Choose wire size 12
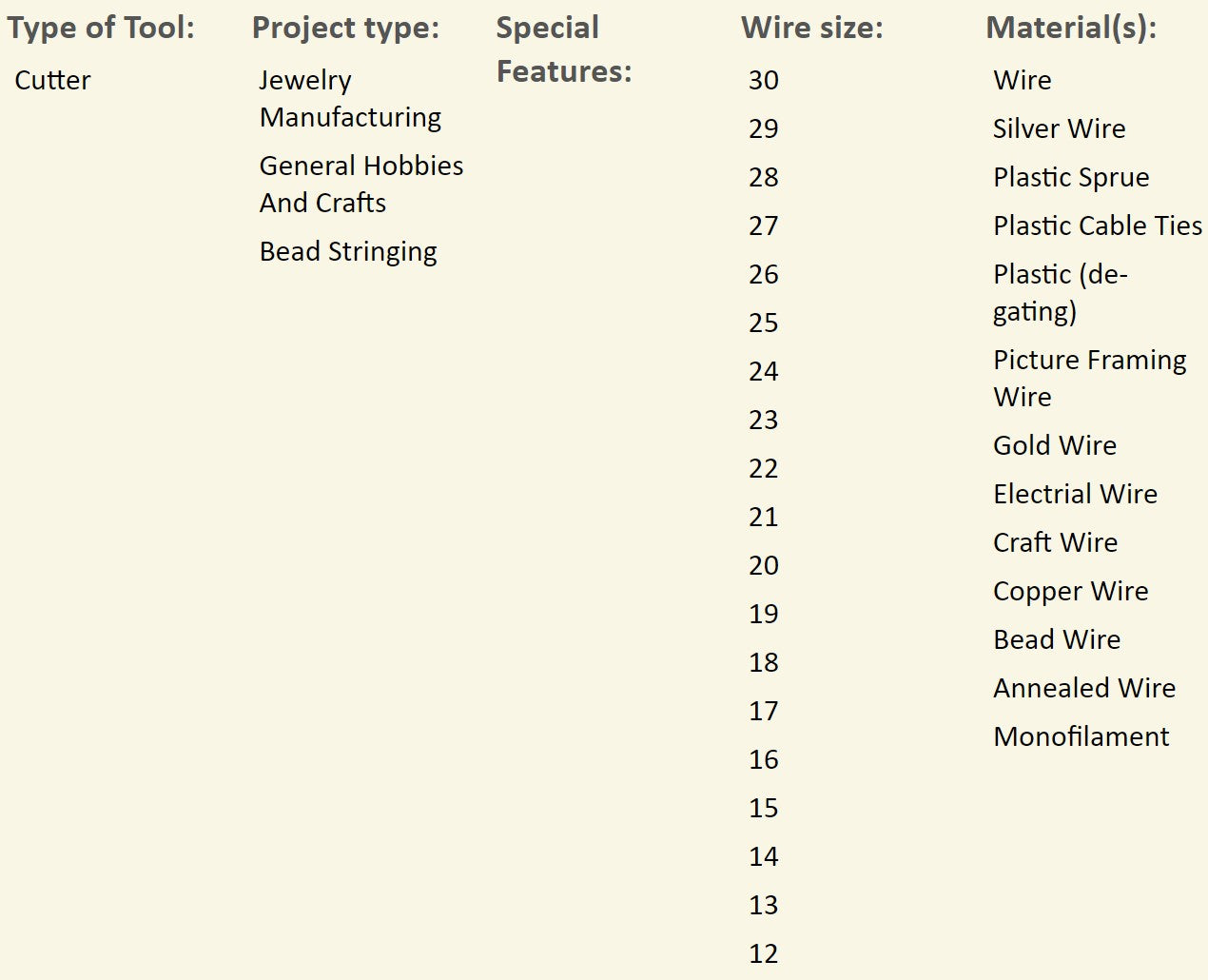The image size is (1208, 980). click(763, 953)
